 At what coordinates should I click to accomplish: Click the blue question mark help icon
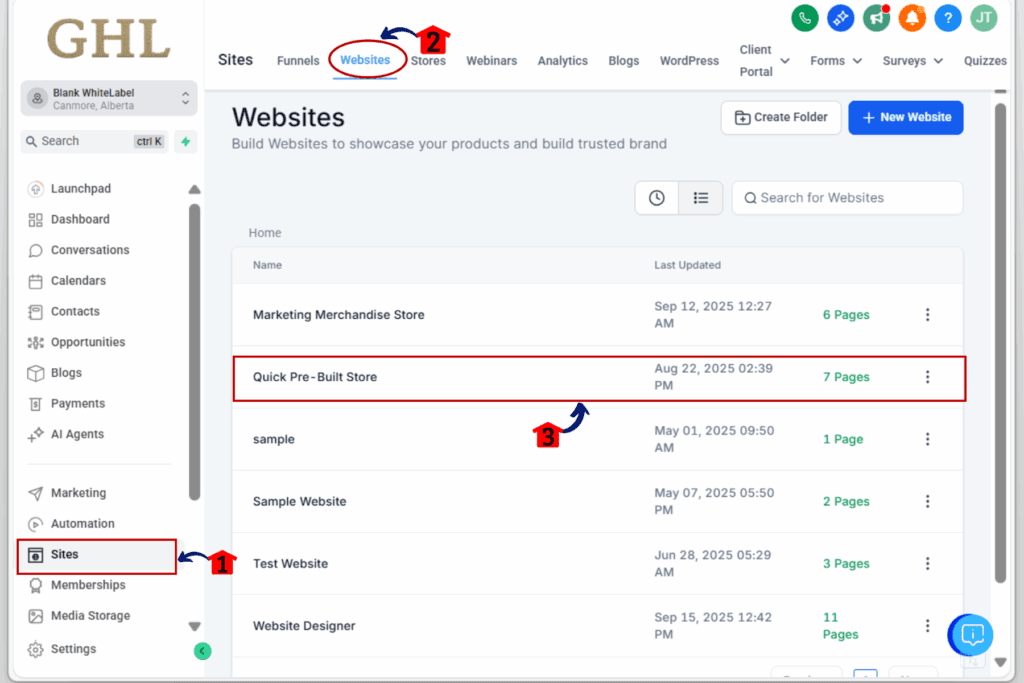(x=948, y=18)
